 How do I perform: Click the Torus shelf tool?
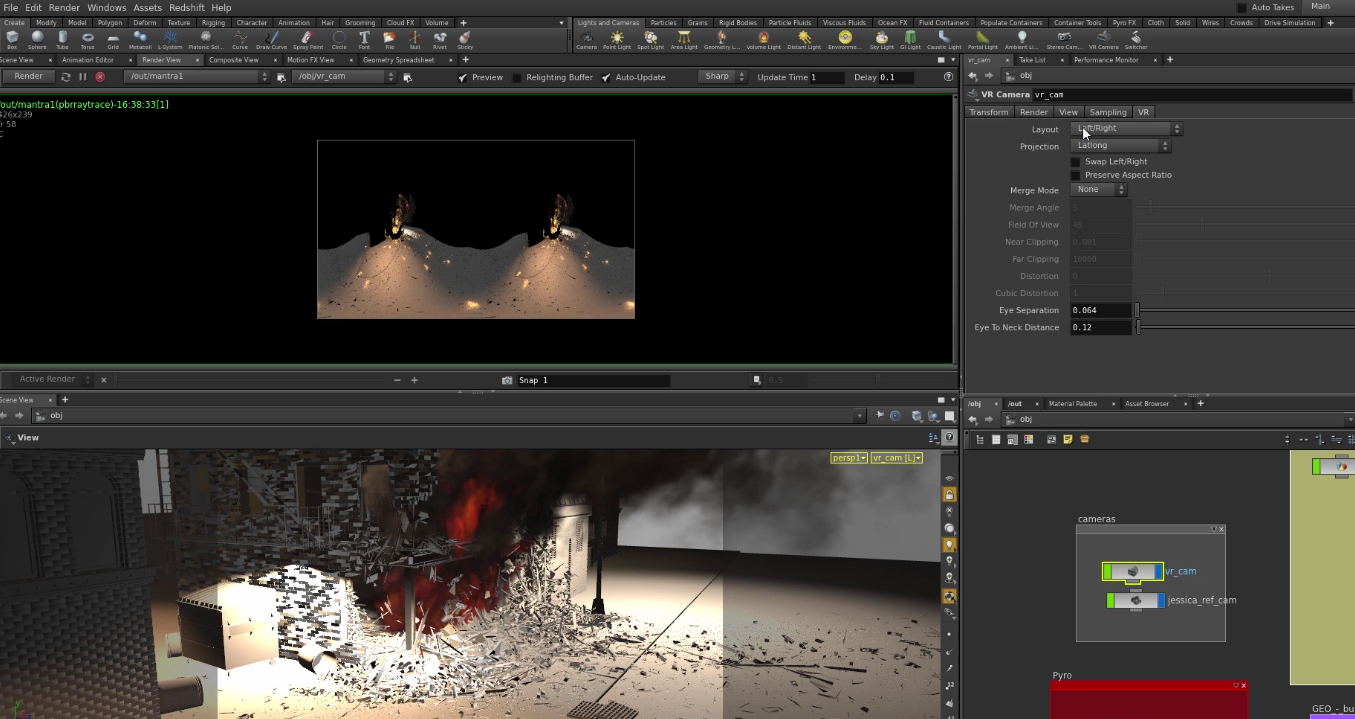[x=87, y=40]
